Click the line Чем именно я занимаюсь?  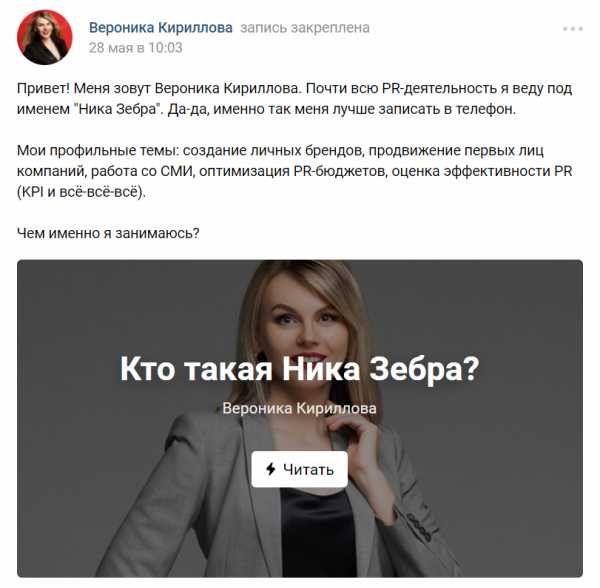108,233
